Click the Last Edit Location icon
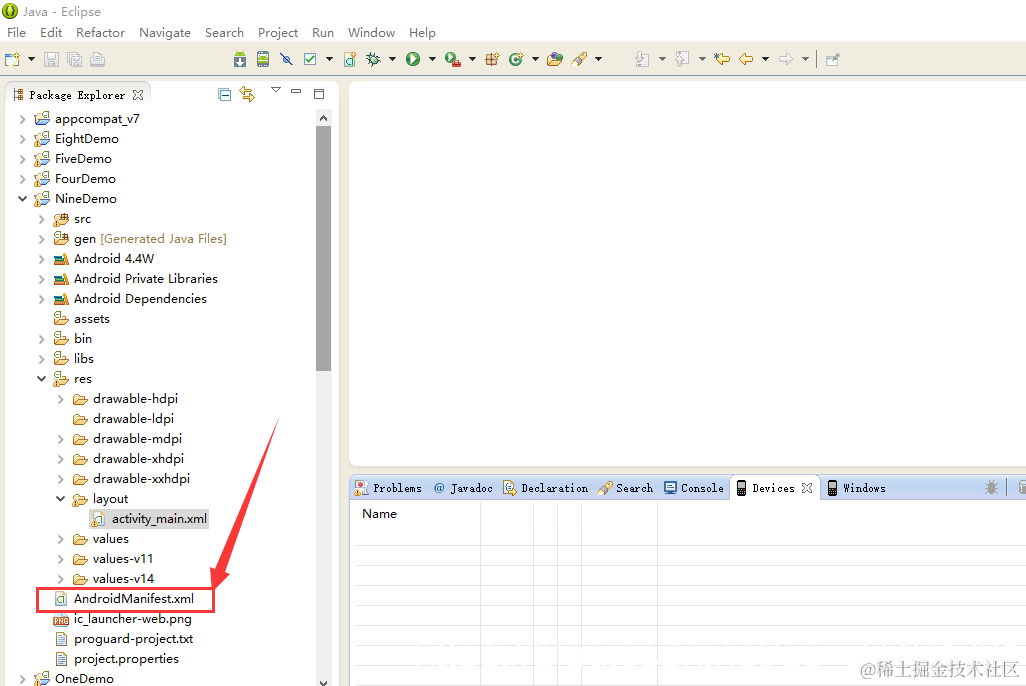This screenshot has width=1026, height=686. point(722,60)
